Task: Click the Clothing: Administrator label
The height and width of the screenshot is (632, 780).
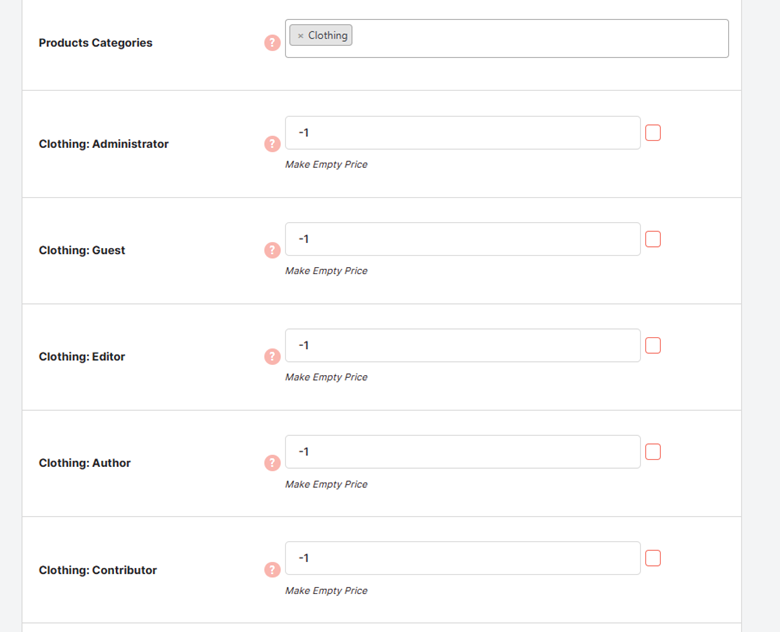Action: [x=103, y=144]
